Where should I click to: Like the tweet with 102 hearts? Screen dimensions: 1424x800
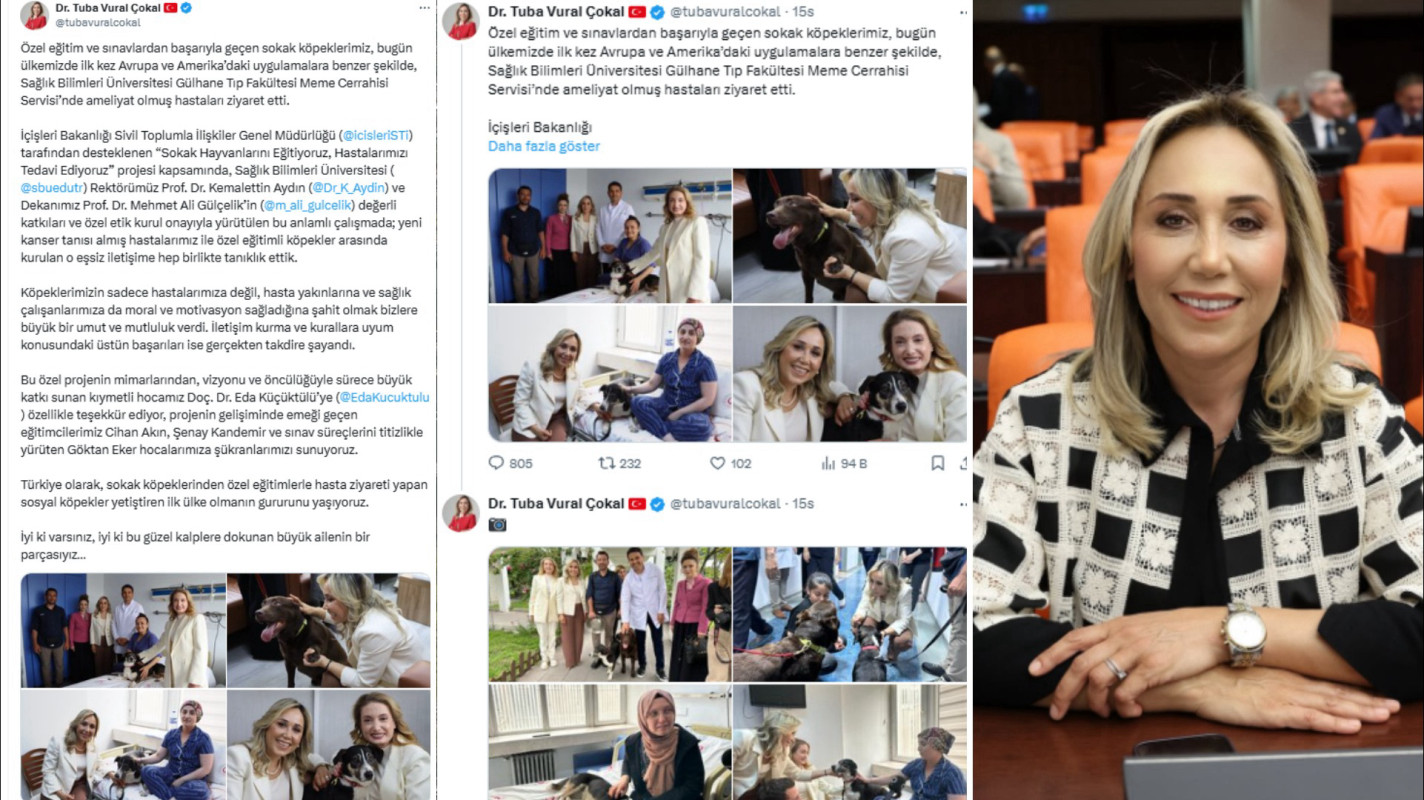coord(717,463)
